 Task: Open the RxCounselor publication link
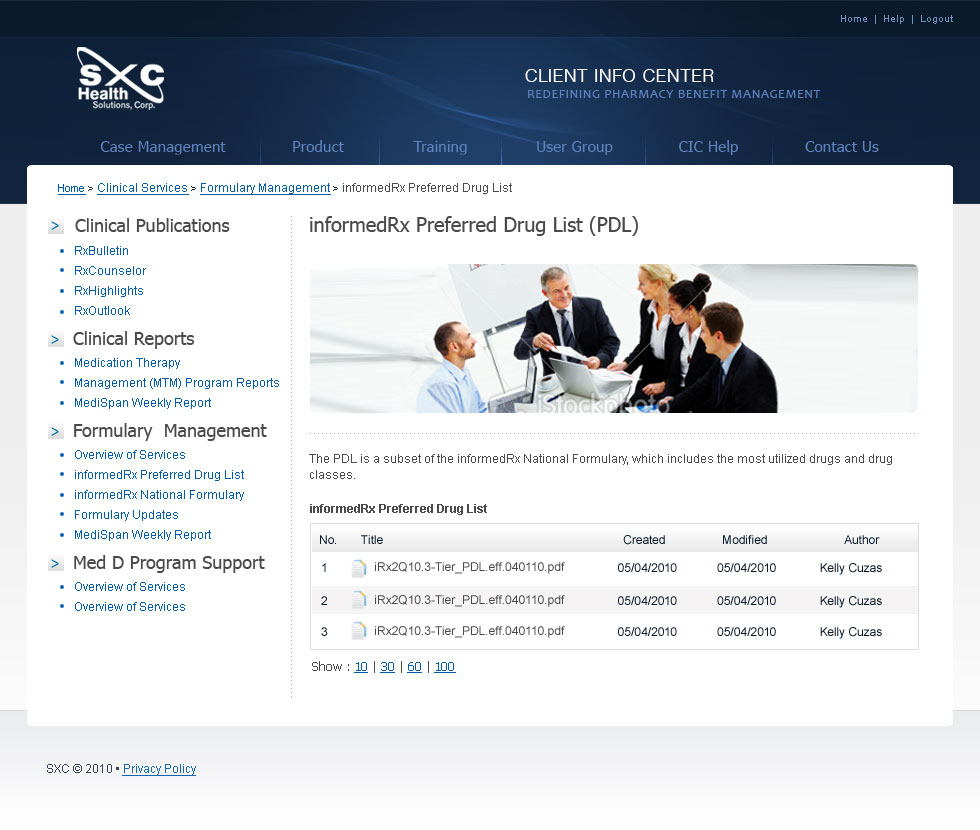tap(110, 271)
